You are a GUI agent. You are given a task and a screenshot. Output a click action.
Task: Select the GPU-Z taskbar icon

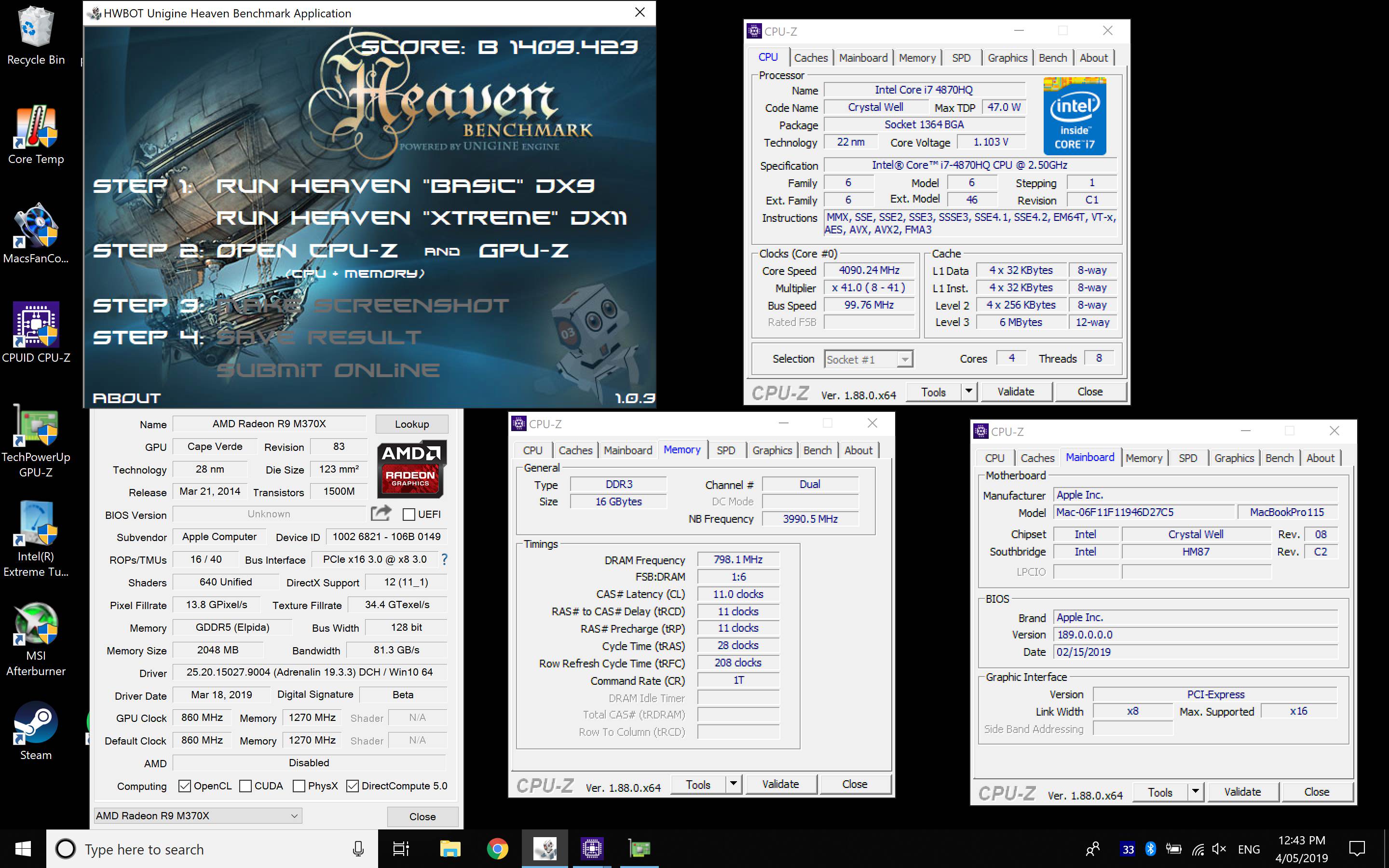(x=639, y=849)
